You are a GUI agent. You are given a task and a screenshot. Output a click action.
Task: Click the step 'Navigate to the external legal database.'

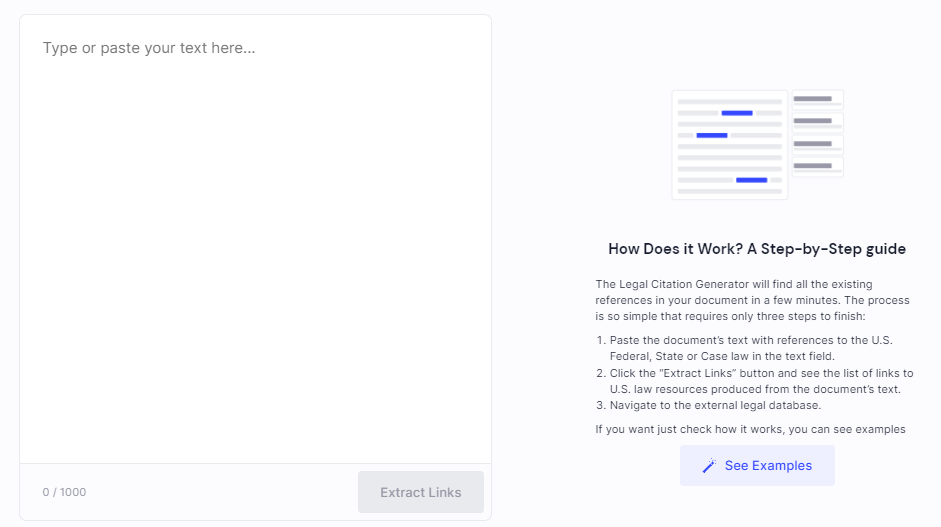pos(715,405)
